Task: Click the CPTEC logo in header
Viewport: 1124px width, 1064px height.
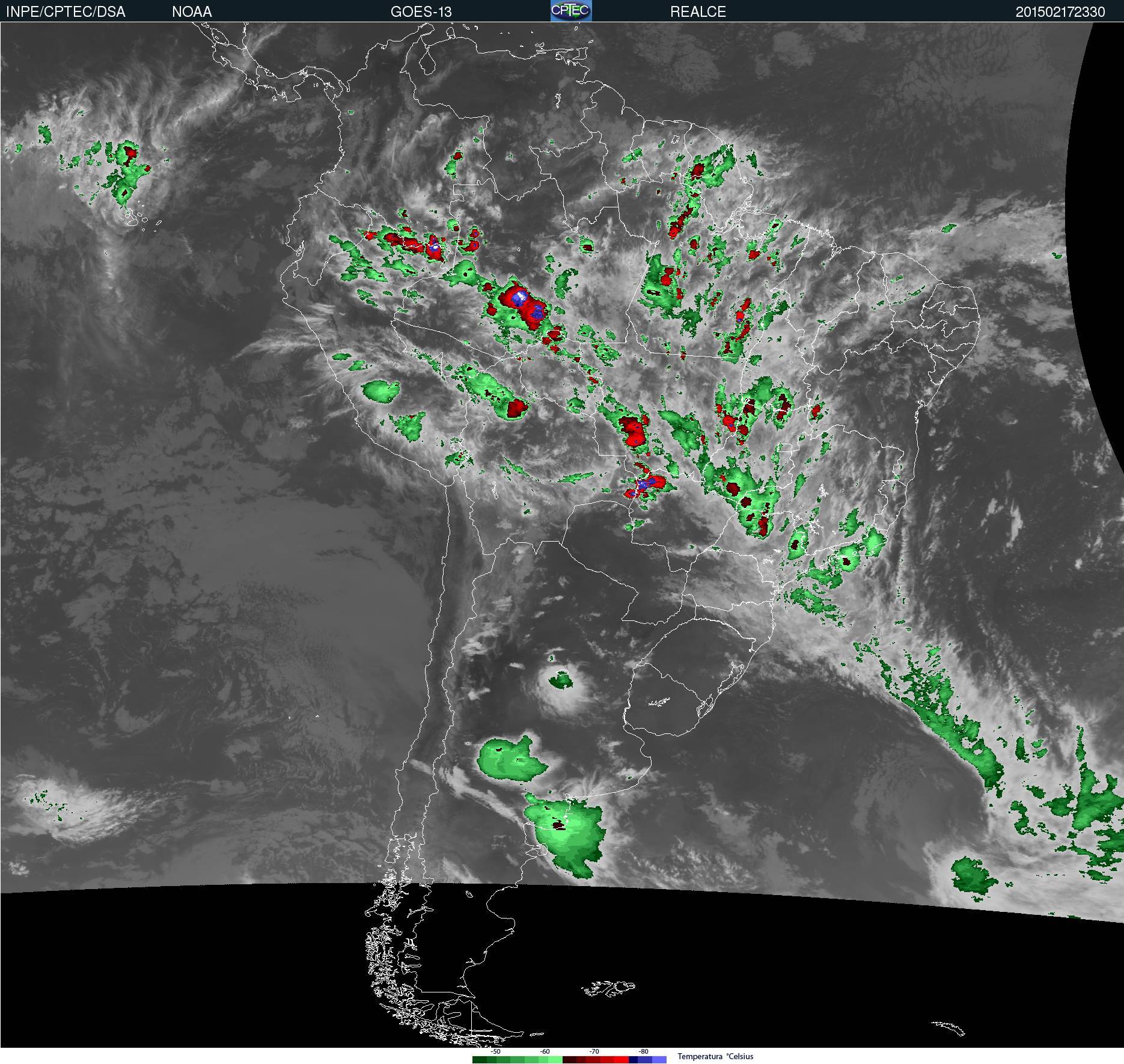Action: (x=571, y=11)
